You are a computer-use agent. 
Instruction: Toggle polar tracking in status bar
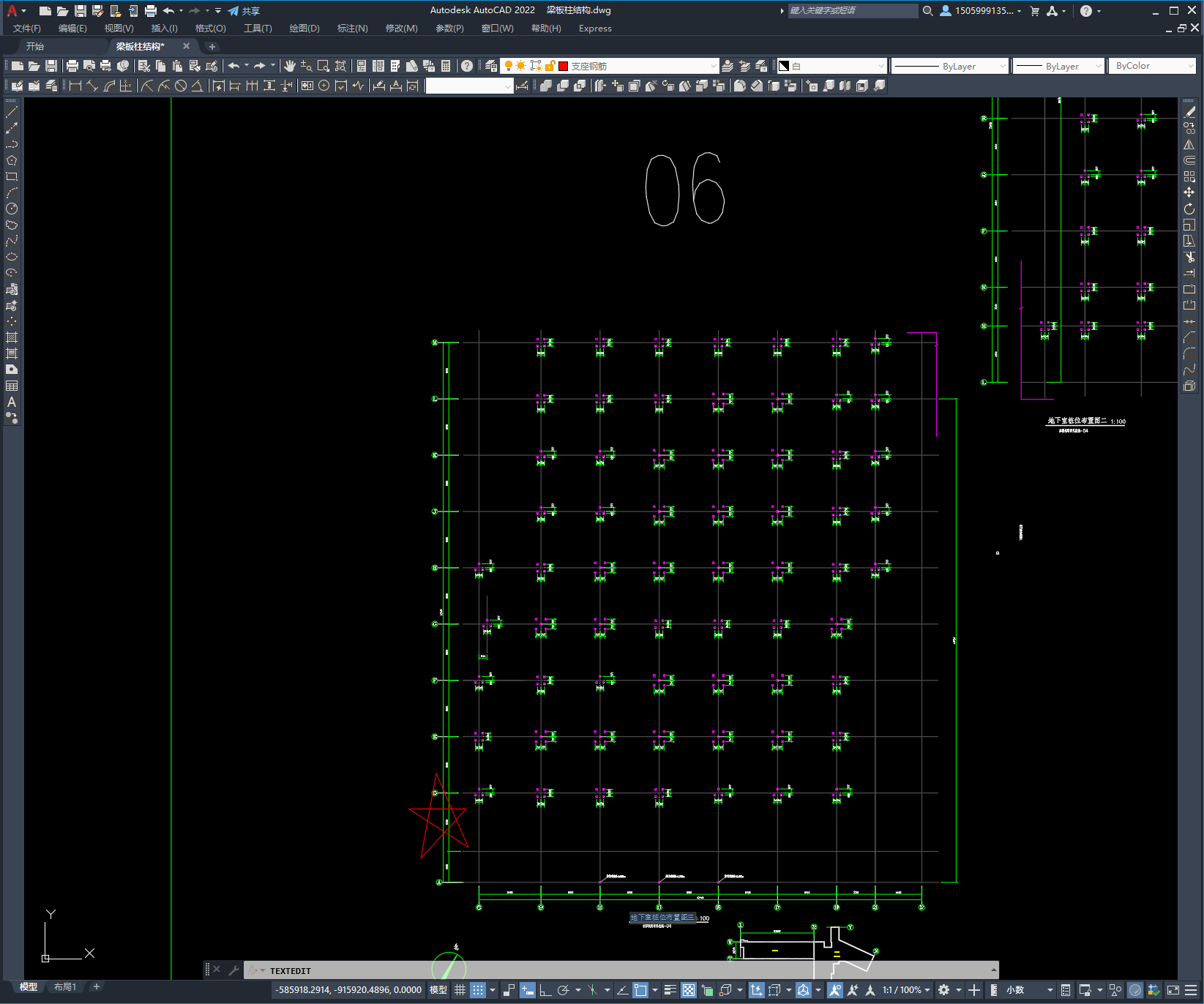click(563, 990)
